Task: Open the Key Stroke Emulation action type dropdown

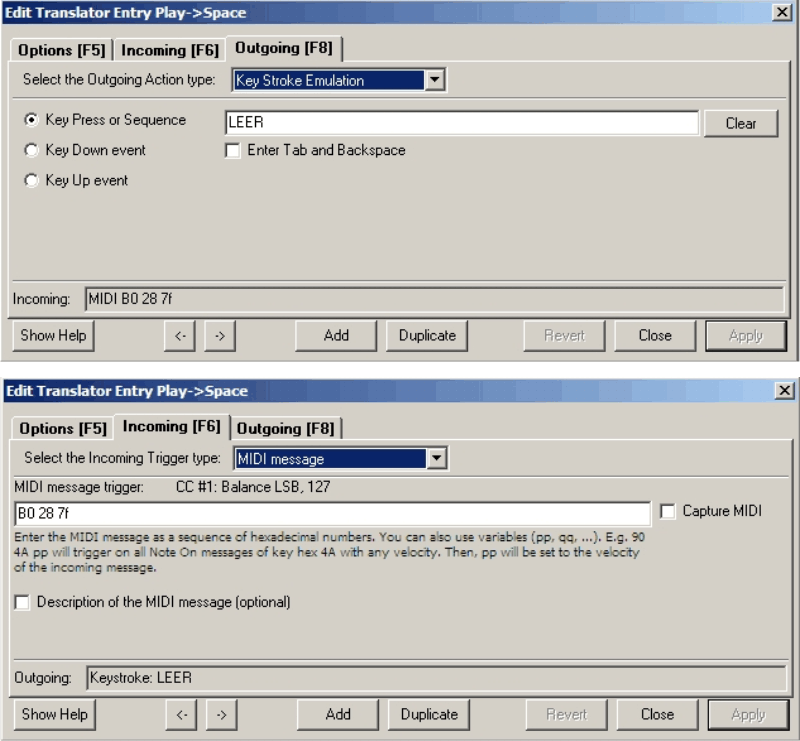Action: (x=434, y=80)
